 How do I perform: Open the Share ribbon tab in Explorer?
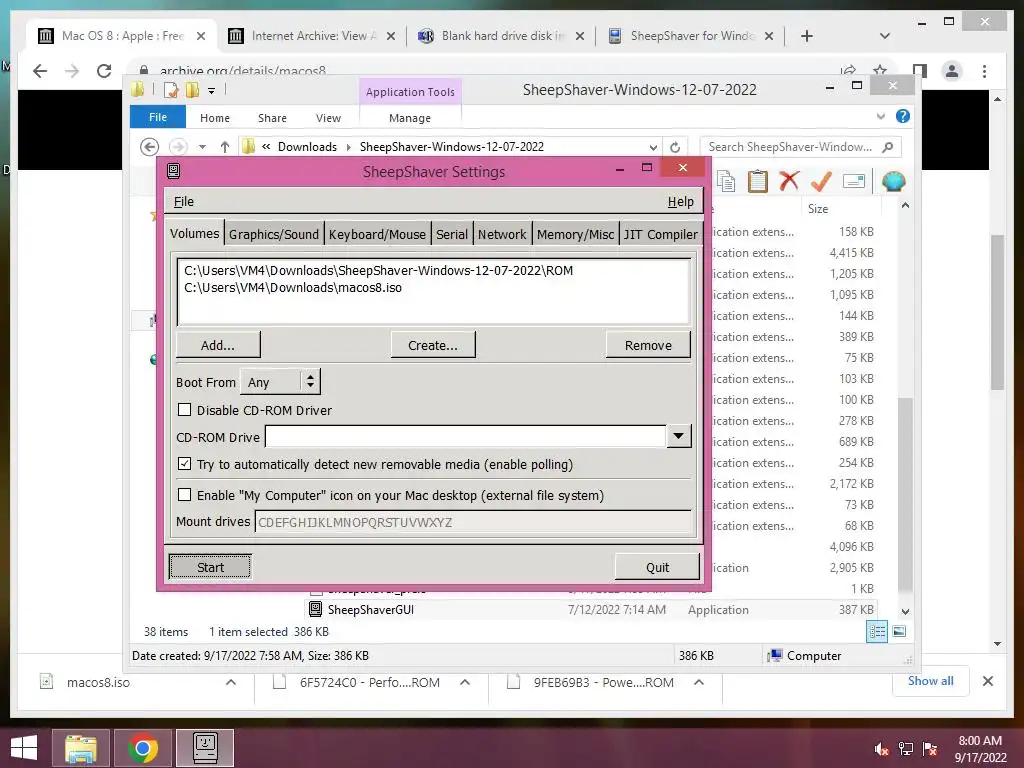(x=272, y=118)
